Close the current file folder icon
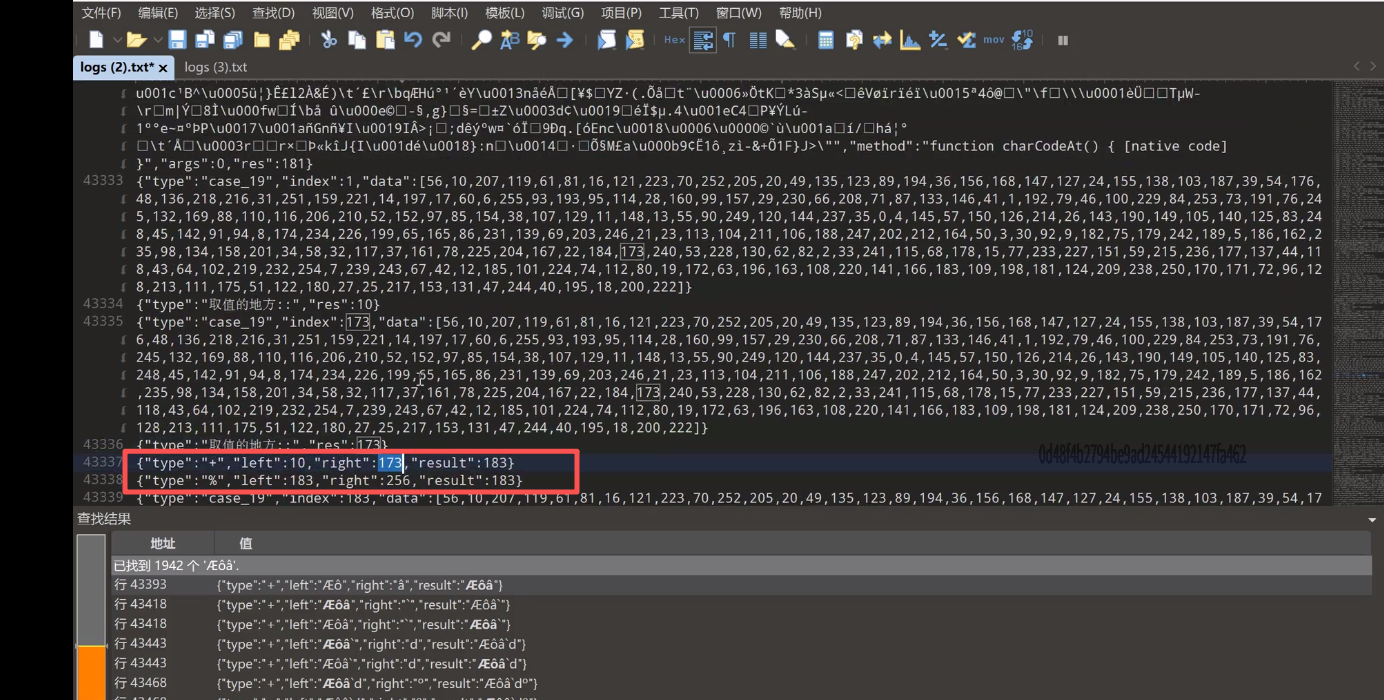 [262, 40]
